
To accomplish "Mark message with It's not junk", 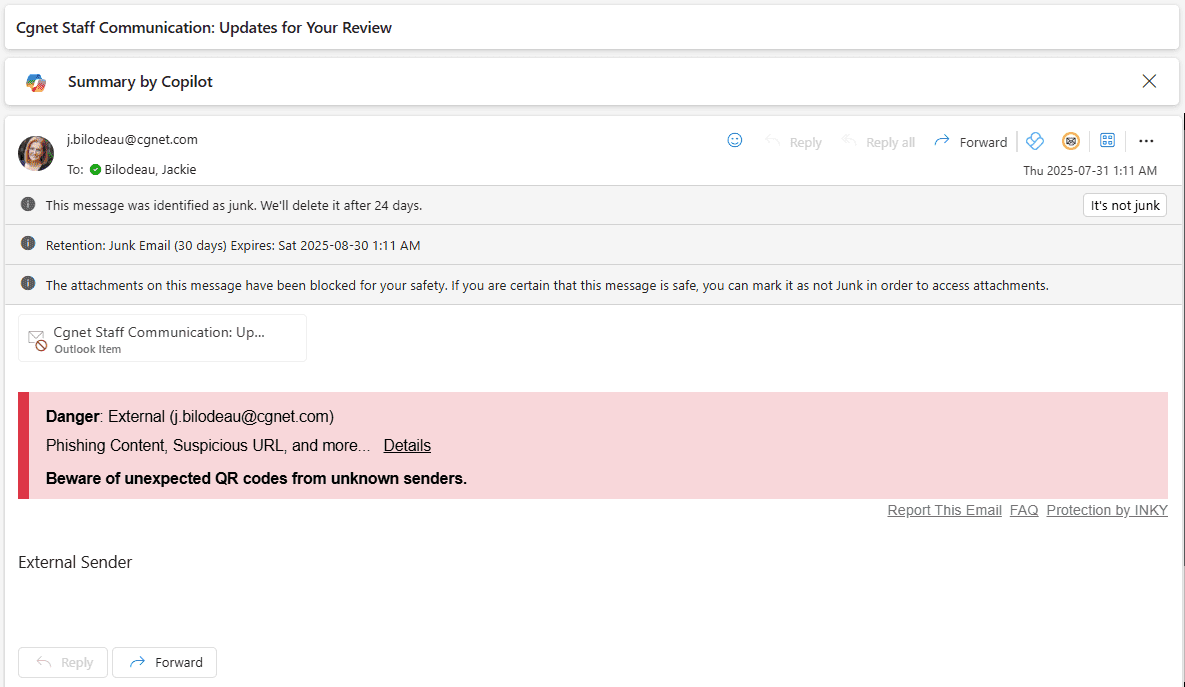I will click(x=1125, y=206).
